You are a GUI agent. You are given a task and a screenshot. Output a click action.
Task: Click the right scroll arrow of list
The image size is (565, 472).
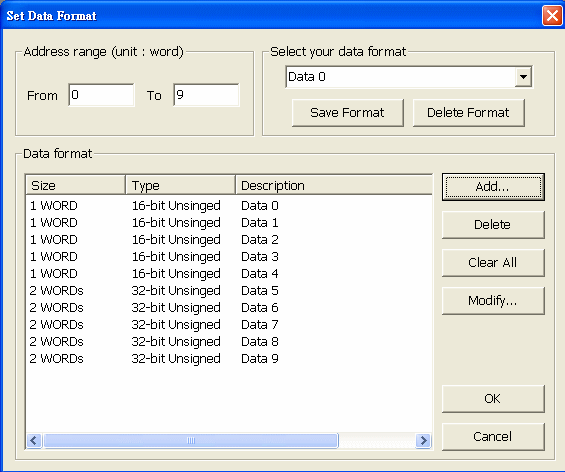pos(423,440)
